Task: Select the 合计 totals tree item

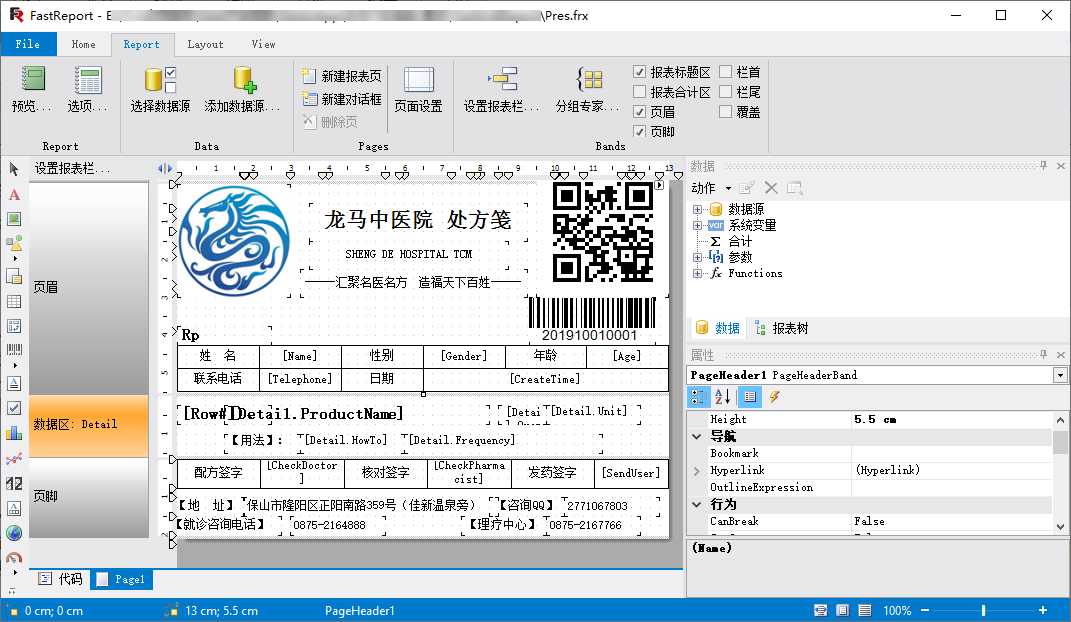Action: point(740,241)
